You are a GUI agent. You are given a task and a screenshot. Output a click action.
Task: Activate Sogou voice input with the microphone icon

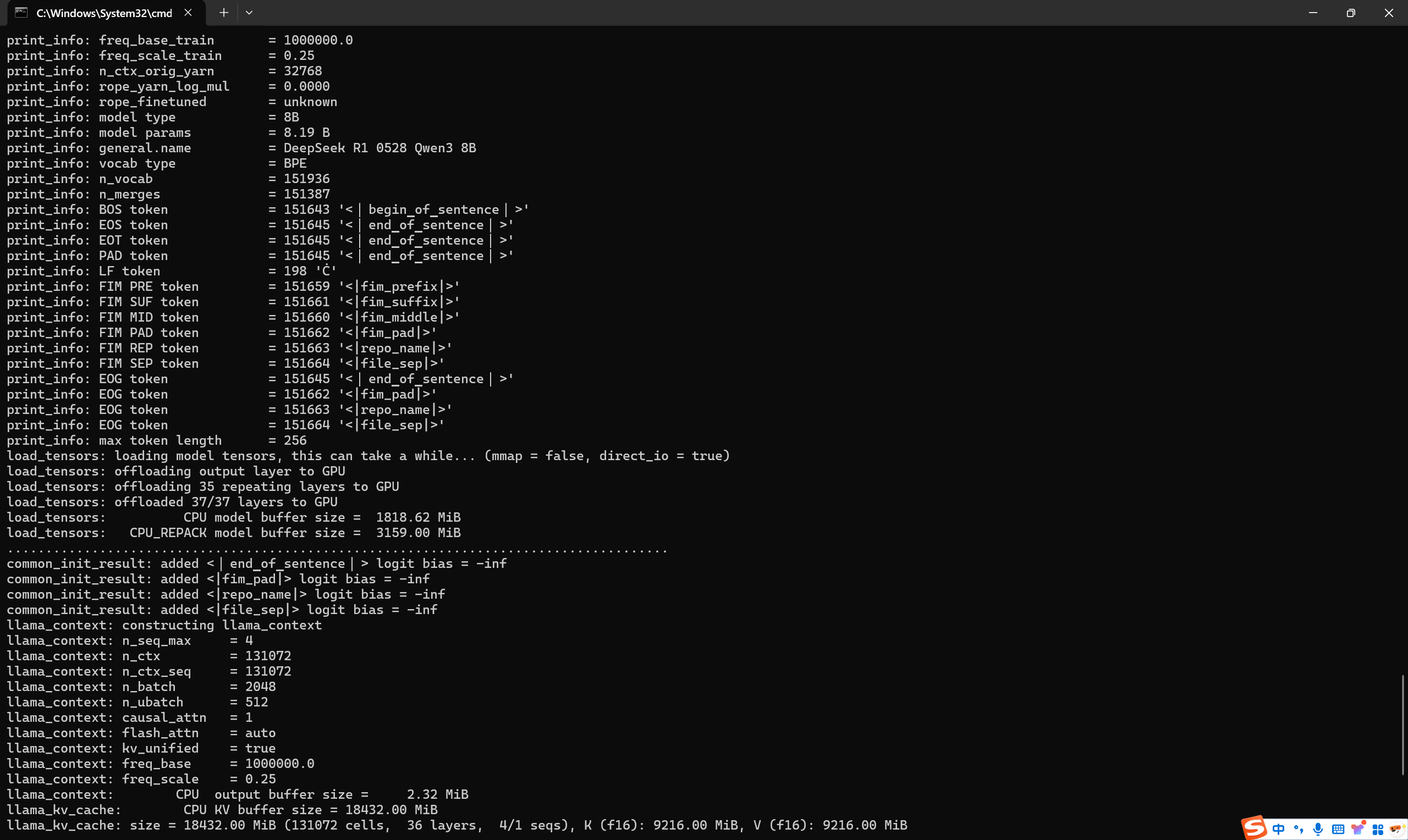(x=1318, y=830)
